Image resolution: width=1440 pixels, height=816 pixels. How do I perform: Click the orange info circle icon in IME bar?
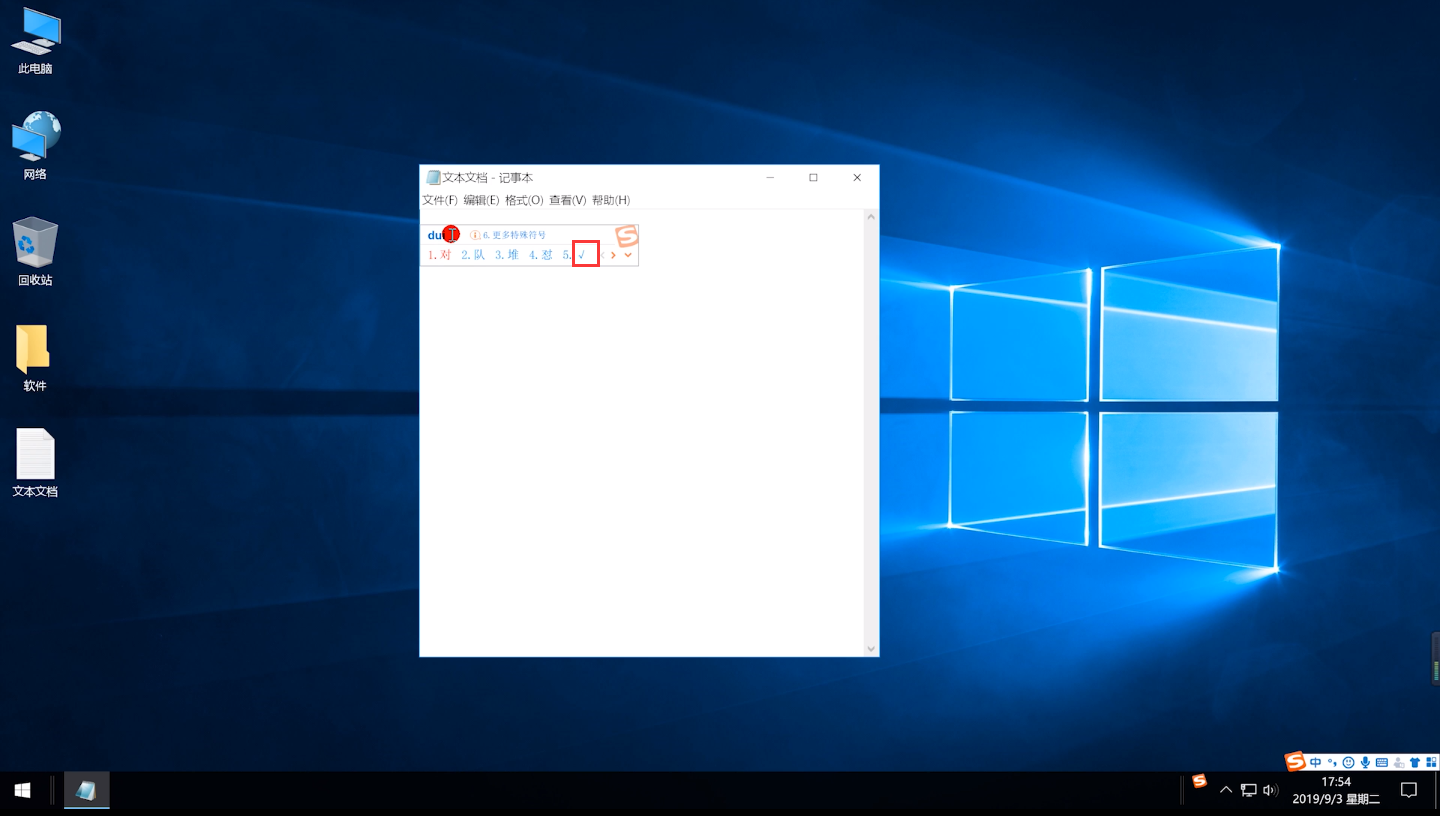click(475, 235)
